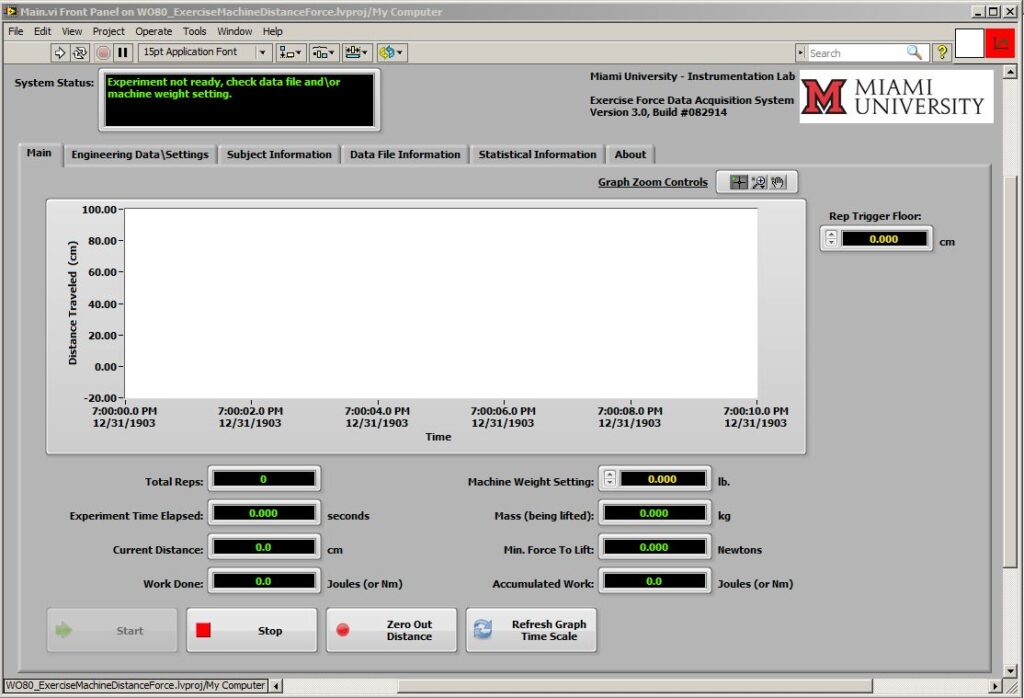Image resolution: width=1024 pixels, height=698 pixels.
Task: Click the red Stop button
Action: (251, 630)
